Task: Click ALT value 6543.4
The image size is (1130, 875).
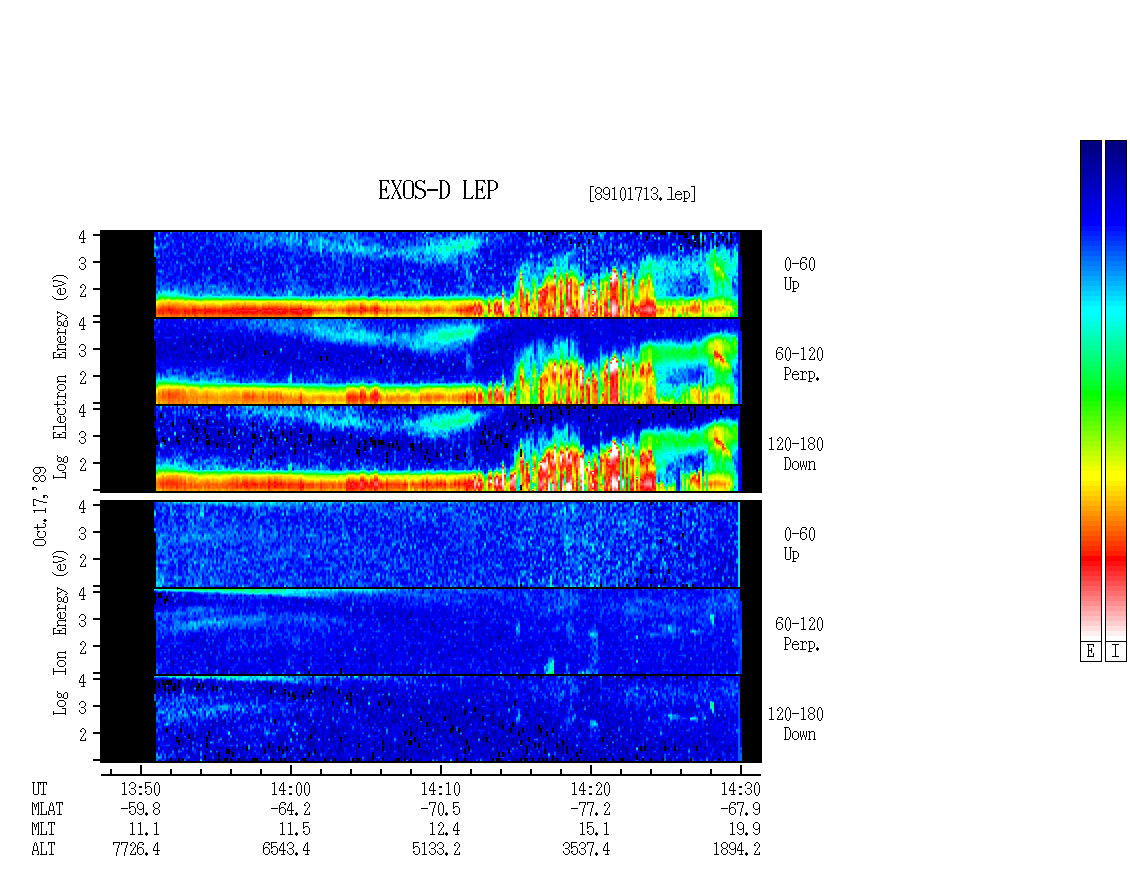Action: [x=286, y=850]
